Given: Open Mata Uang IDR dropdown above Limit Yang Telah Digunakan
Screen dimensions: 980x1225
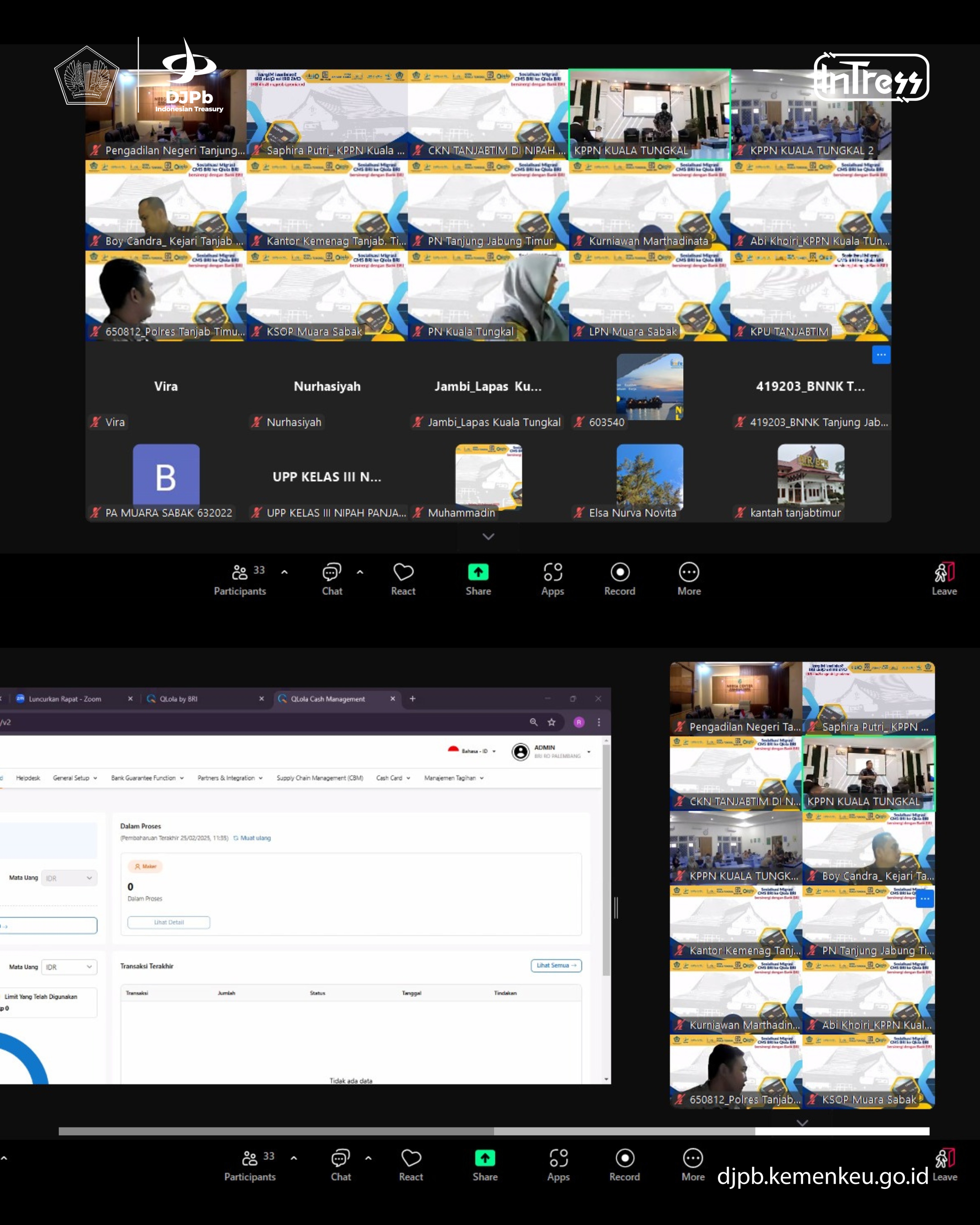Looking at the screenshot, I should [69, 967].
